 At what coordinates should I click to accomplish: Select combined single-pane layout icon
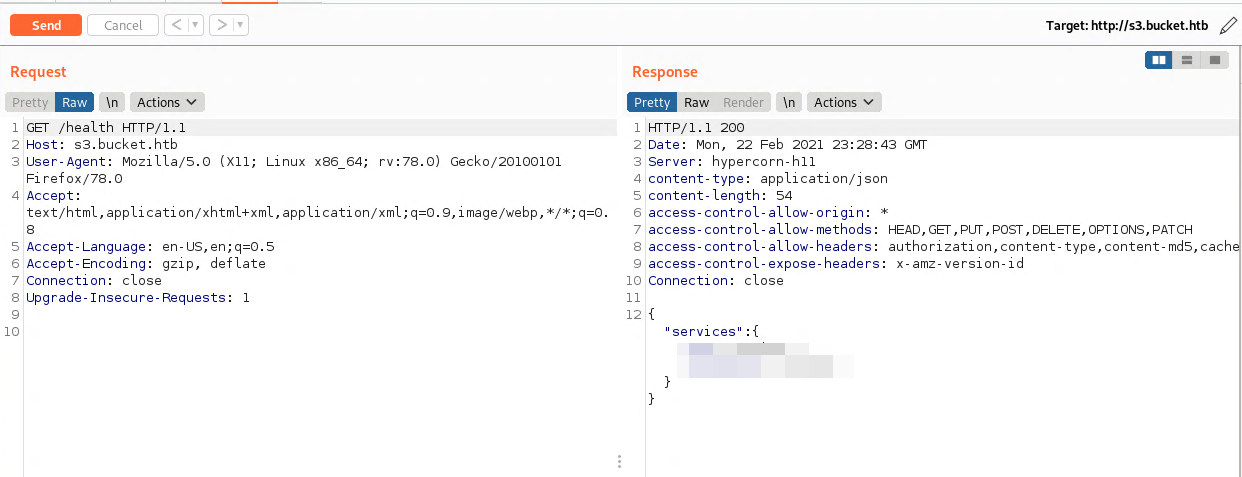(x=1215, y=60)
